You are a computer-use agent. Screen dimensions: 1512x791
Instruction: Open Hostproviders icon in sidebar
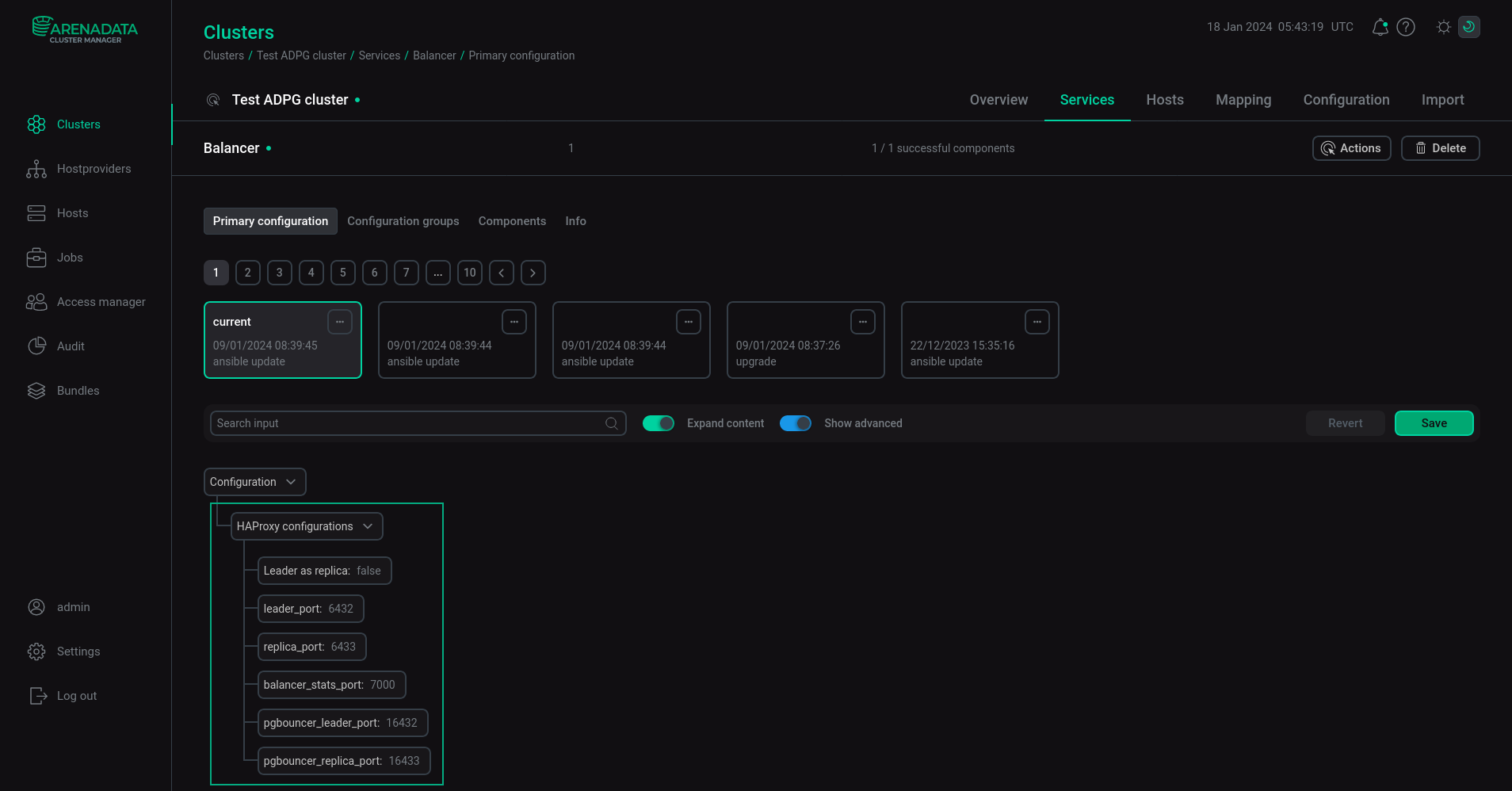(36, 169)
